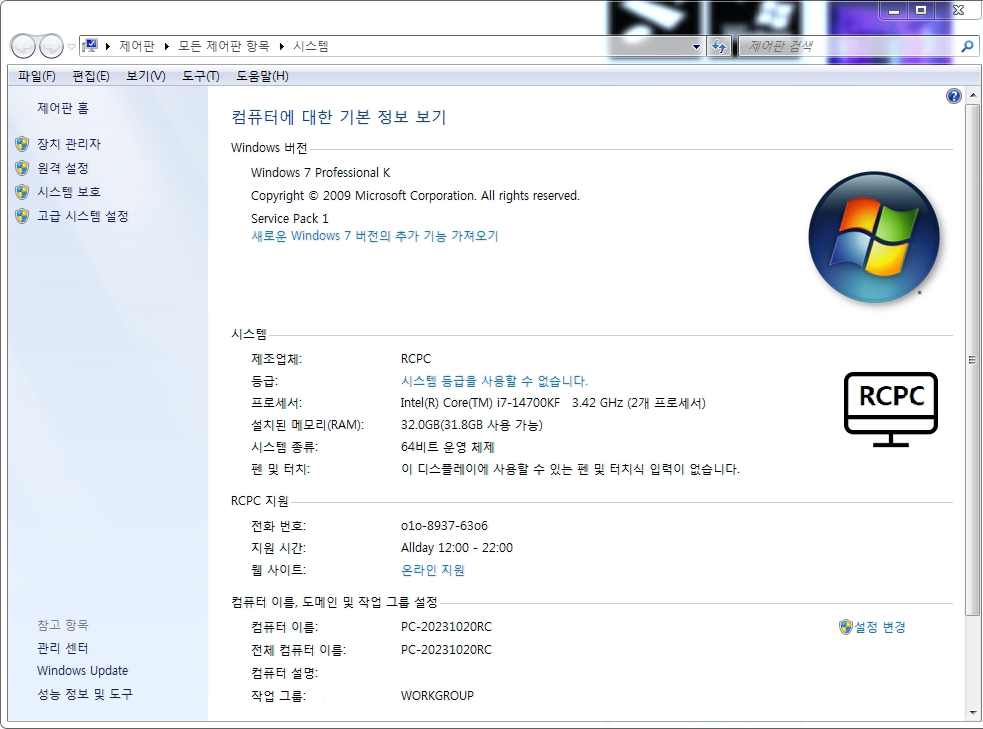Open 시스템 등급을 사용할 수 없습니다 link
983x729 pixels.
(x=494, y=380)
